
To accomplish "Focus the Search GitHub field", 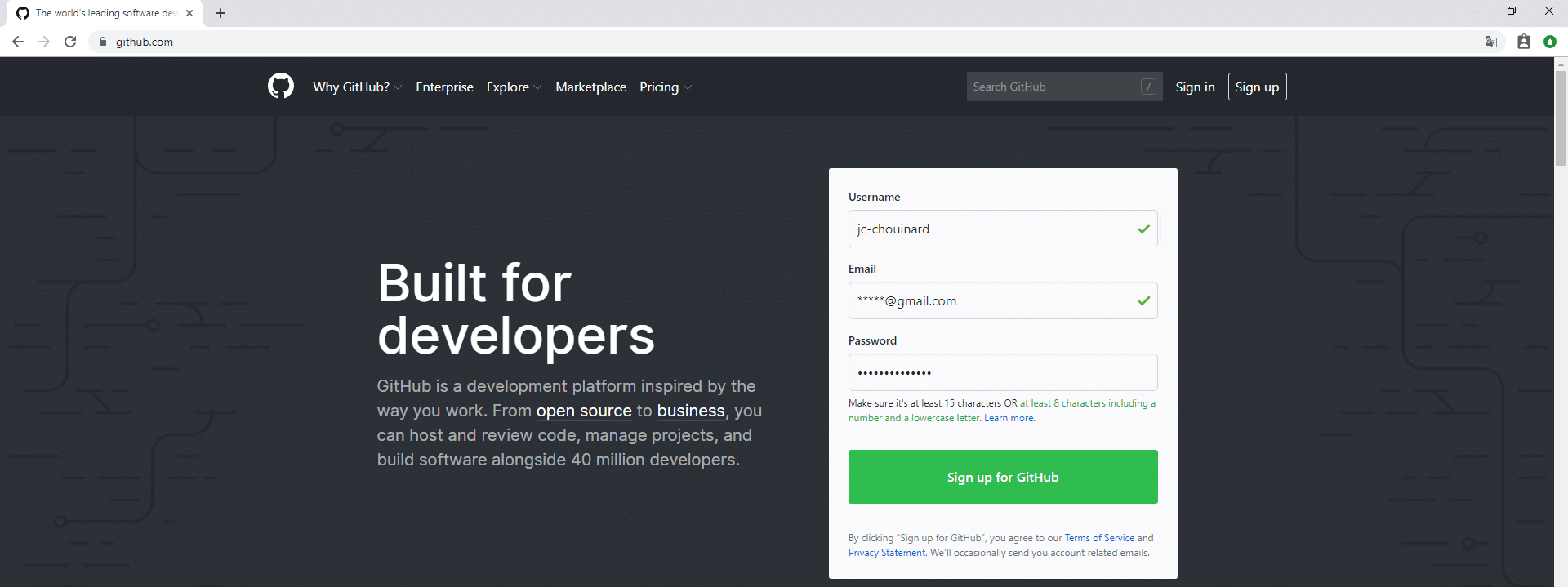I will point(1053,87).
